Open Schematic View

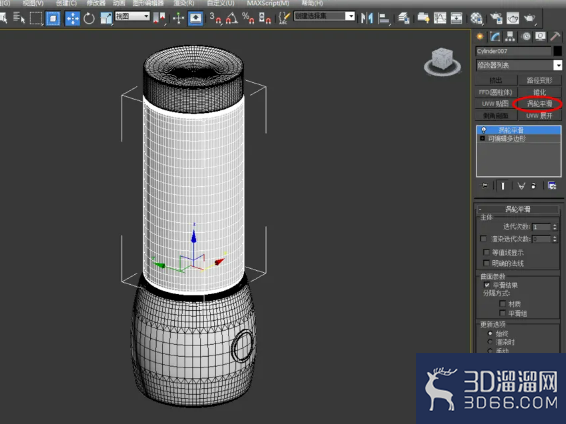[x=456, y=18]
